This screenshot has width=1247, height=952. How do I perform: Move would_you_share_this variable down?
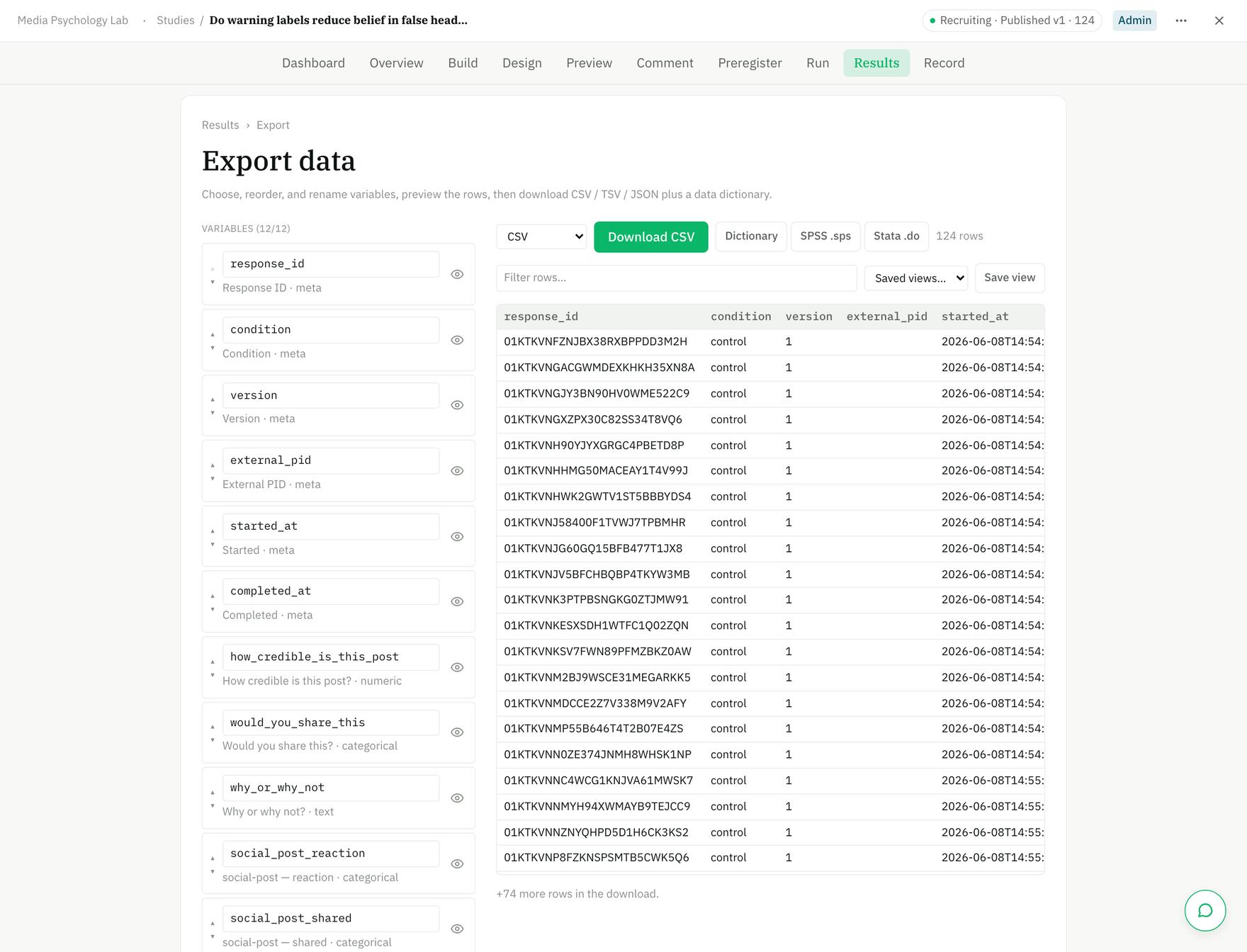213,740
